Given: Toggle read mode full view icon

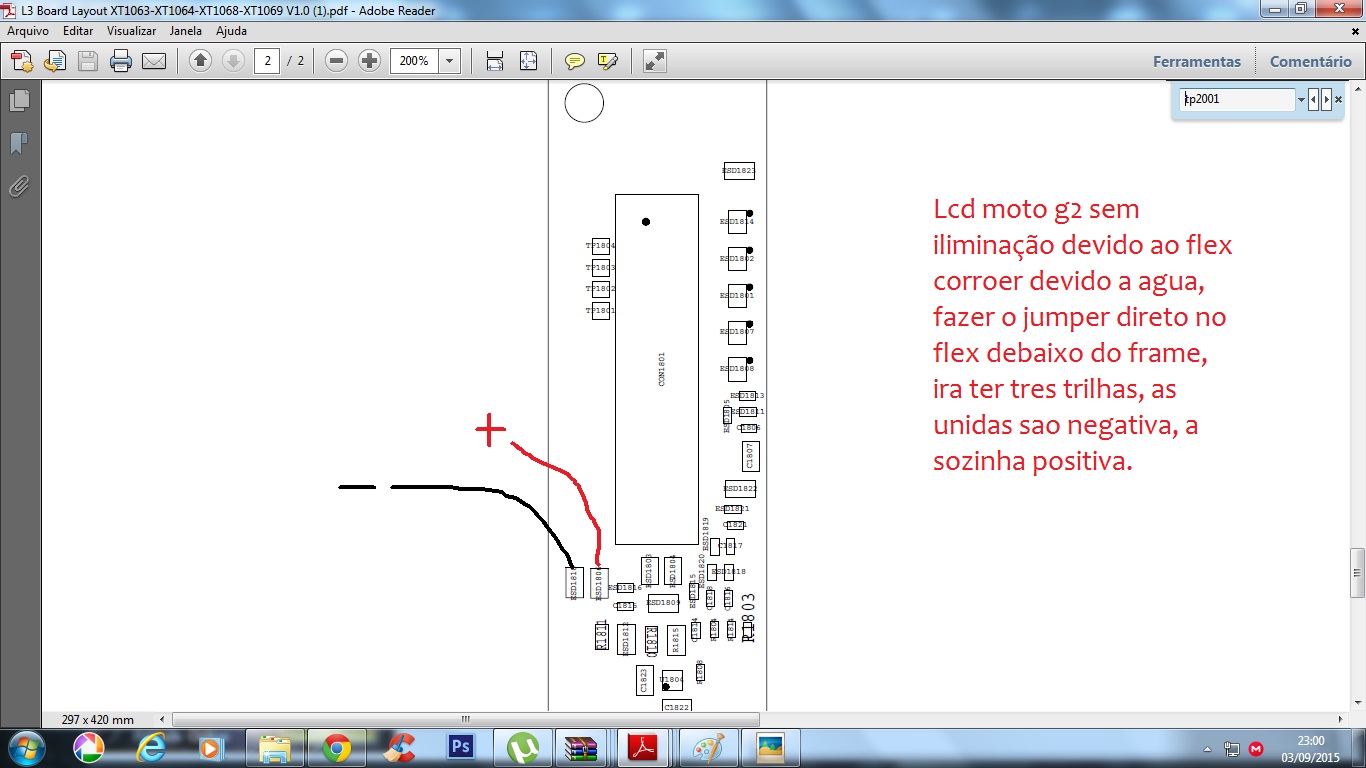Looking at the screenshot, I should pyautogui.click(x=655, y=61).
